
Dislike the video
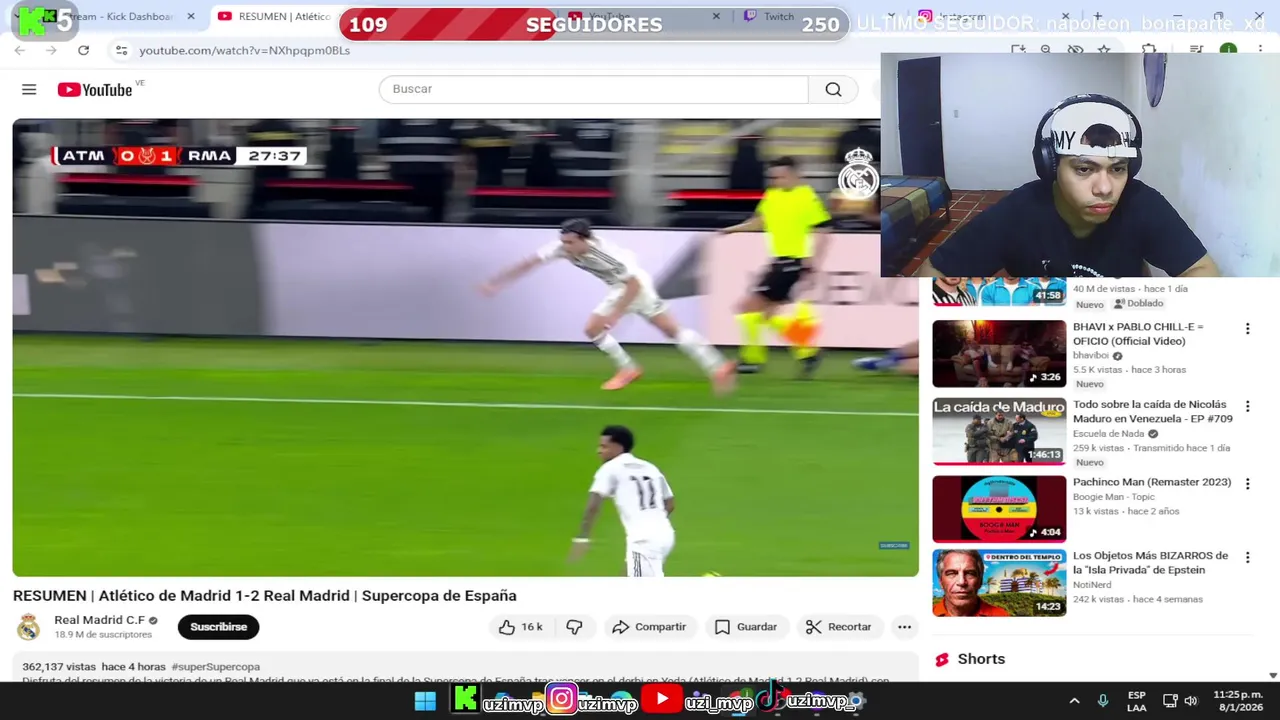click(574, 627)
